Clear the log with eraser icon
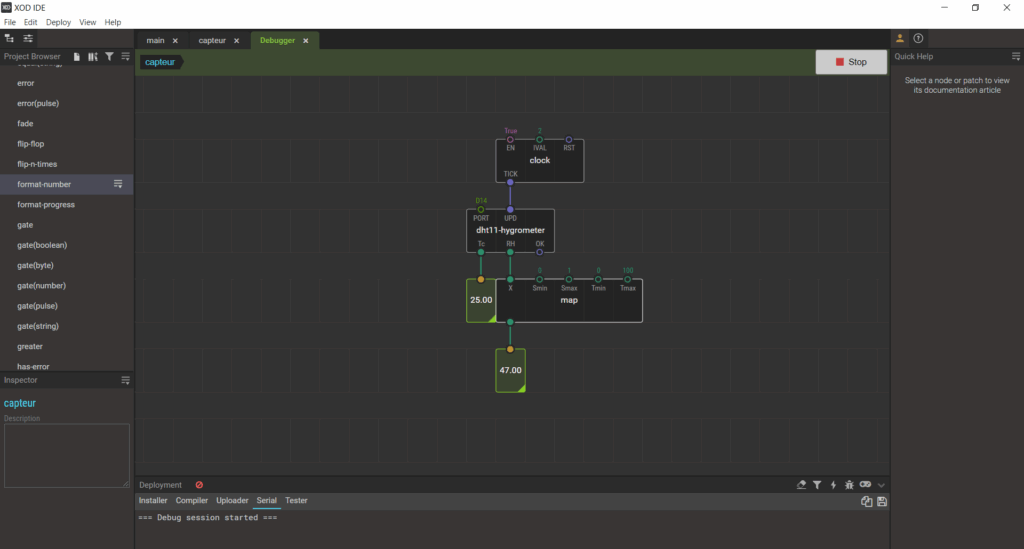This screenshot has height=549, width=1024. coord(801,484)
